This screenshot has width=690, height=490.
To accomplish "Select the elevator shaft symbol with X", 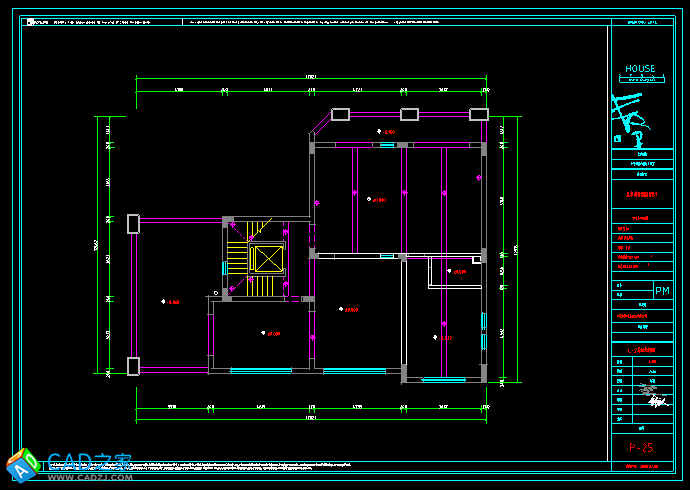I will (268, 259).
